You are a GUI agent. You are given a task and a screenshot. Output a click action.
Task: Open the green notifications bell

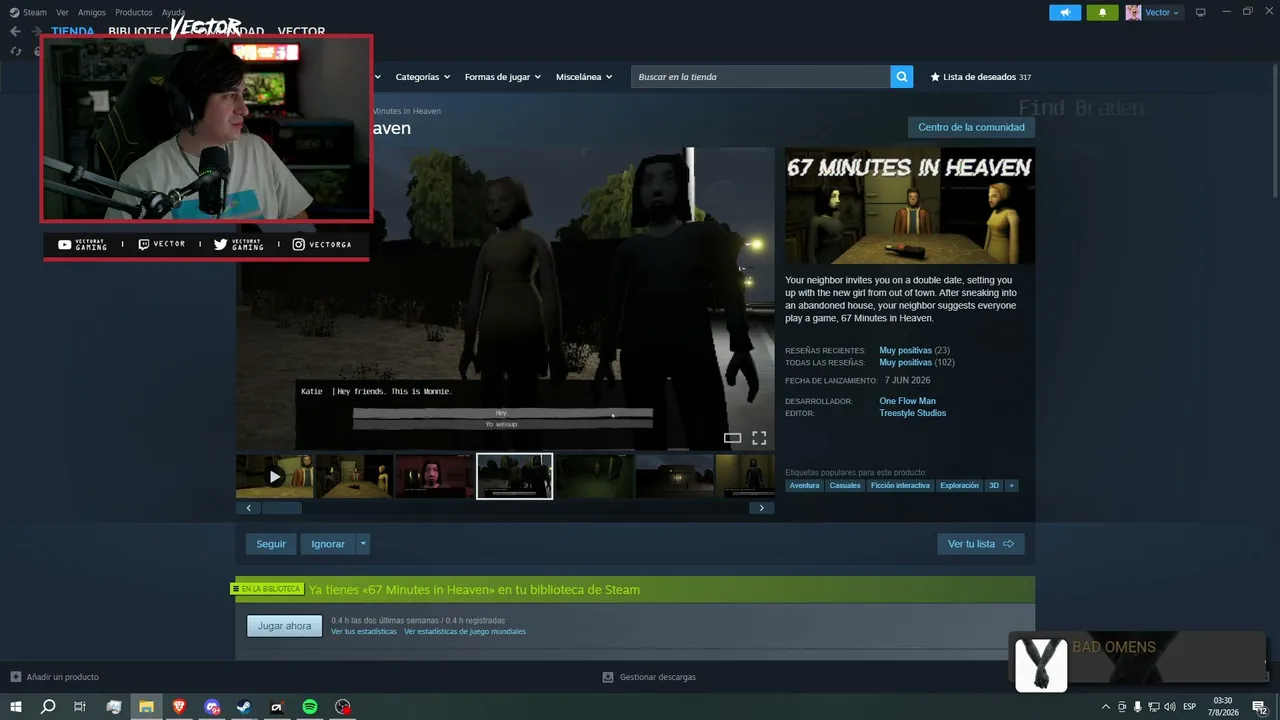click(x=1102, y=12)
